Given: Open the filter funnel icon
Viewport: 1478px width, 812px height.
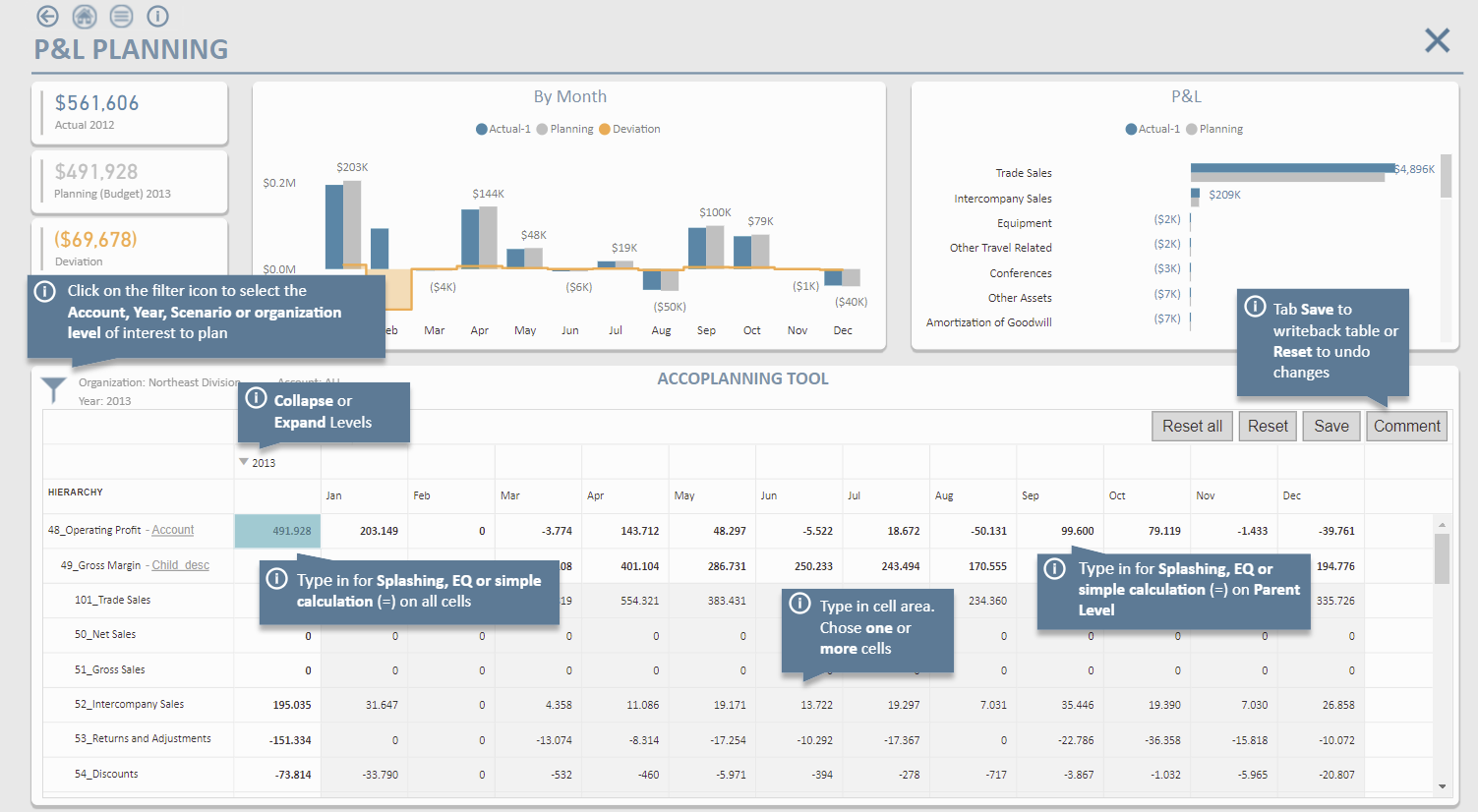Looking at the screenshot, I should [53, 389].
